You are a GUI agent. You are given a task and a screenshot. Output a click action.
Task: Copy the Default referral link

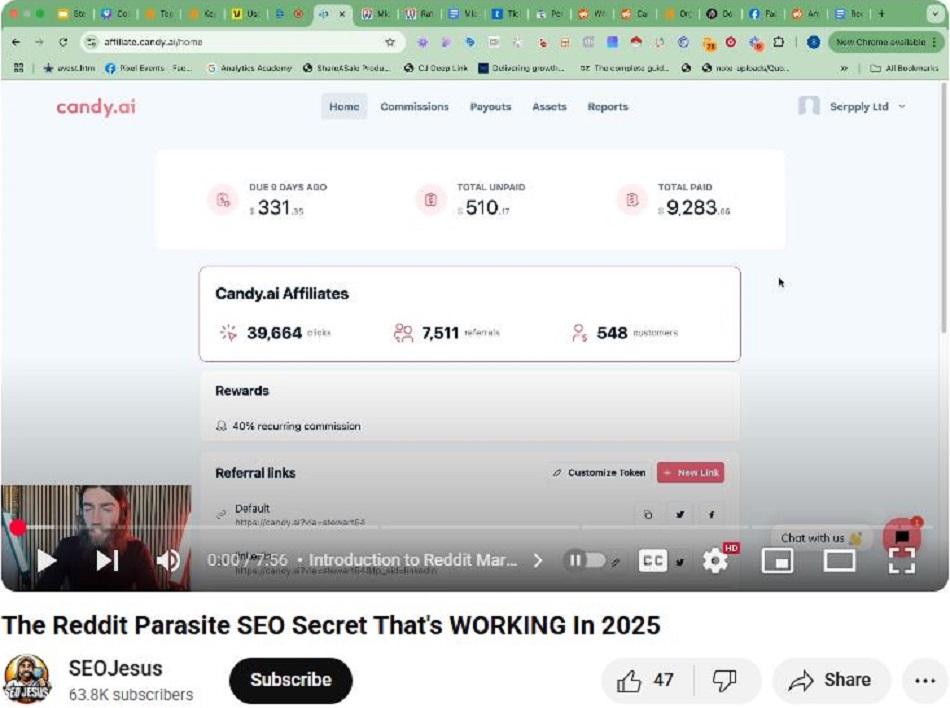pyautogui.click(x=648, y=515)
